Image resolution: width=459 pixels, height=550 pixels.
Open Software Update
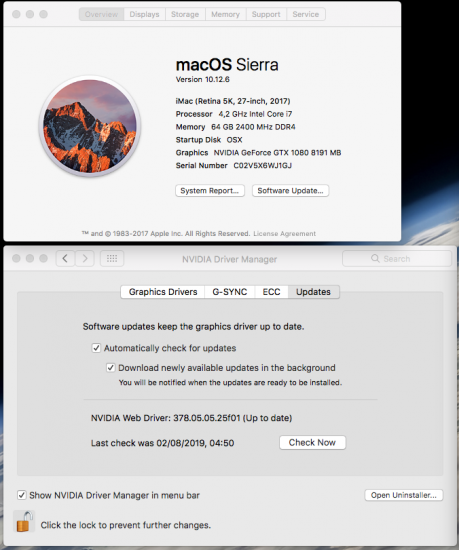coord(290,190)
